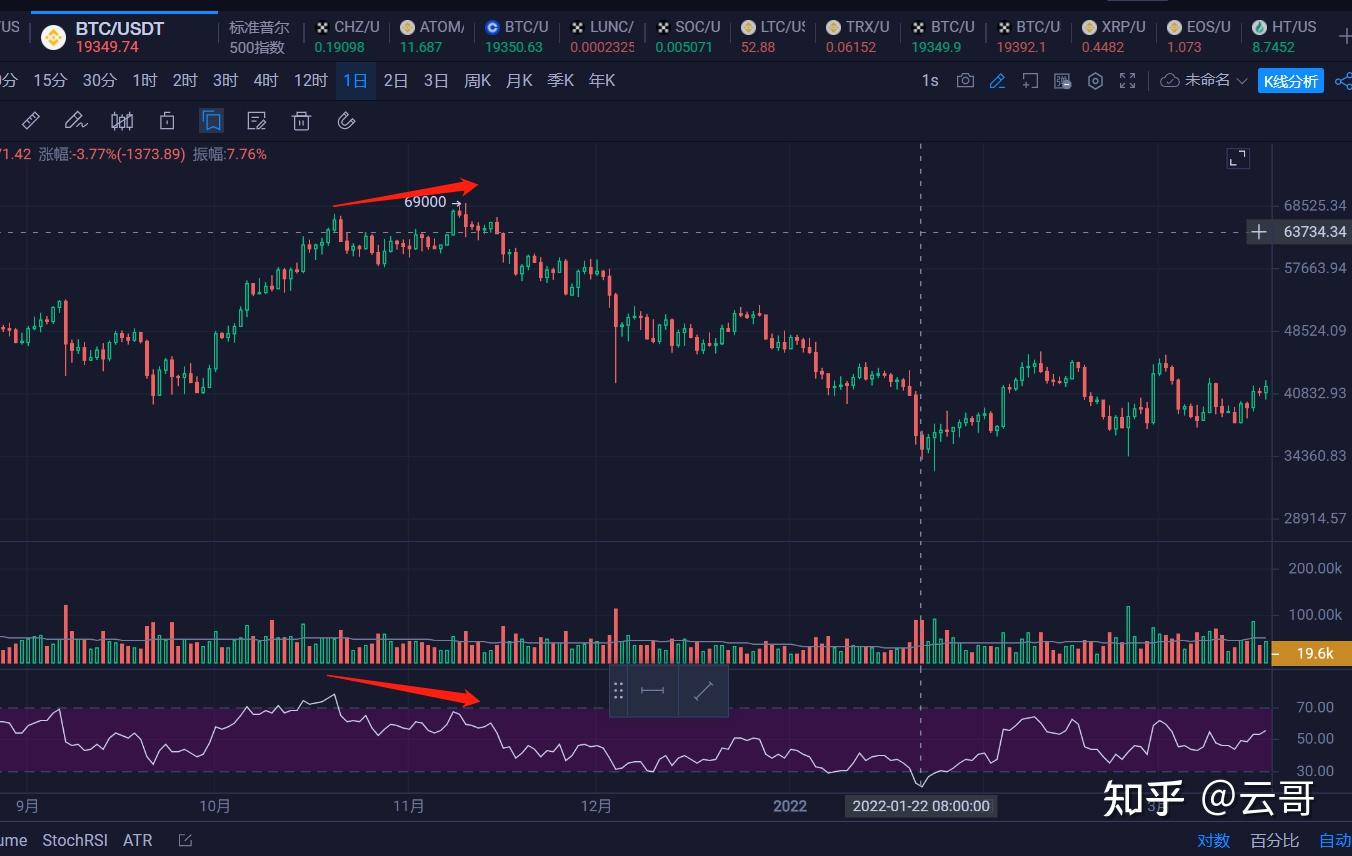Open chart settings via the hexagon gear icon
The image size is (1352, 856).
(1095, 80)
